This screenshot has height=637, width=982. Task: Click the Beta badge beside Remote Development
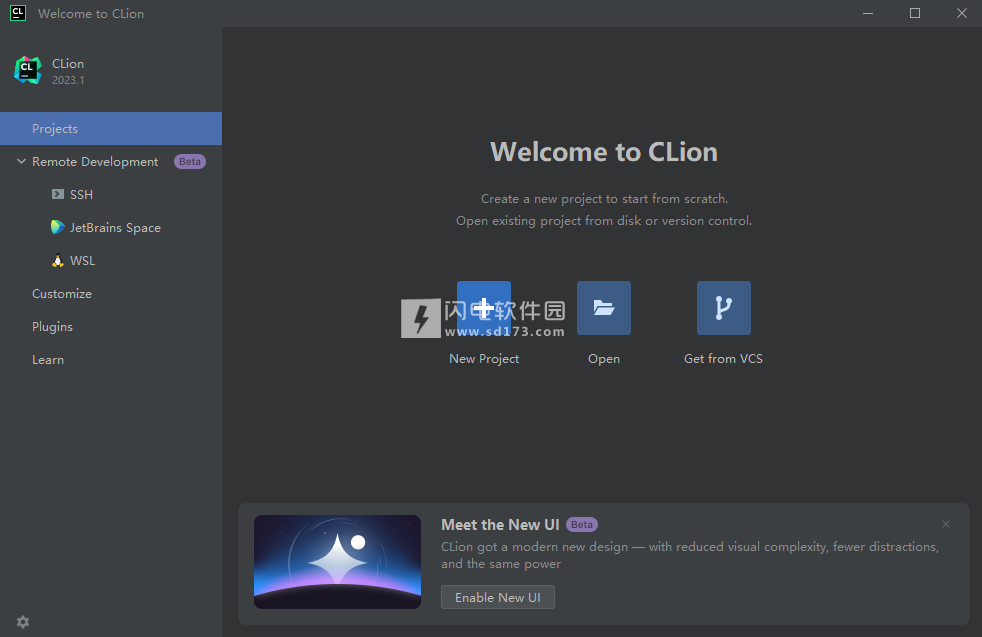point(190,162)
